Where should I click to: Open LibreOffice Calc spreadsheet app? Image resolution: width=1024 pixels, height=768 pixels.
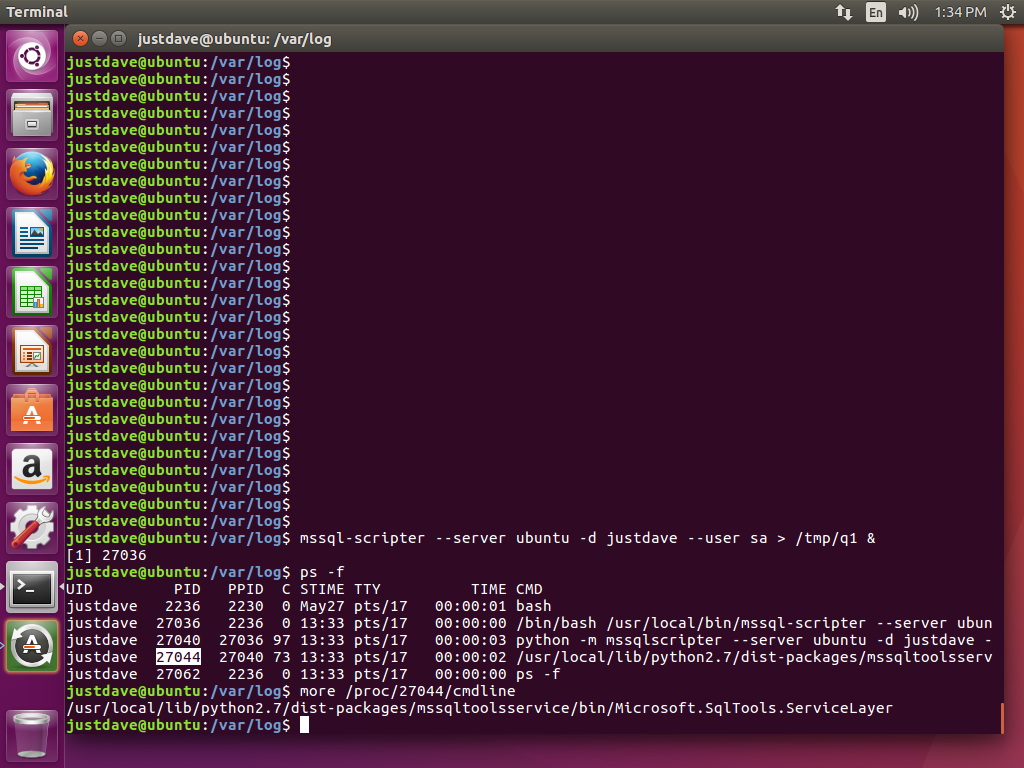click(32, 292)
